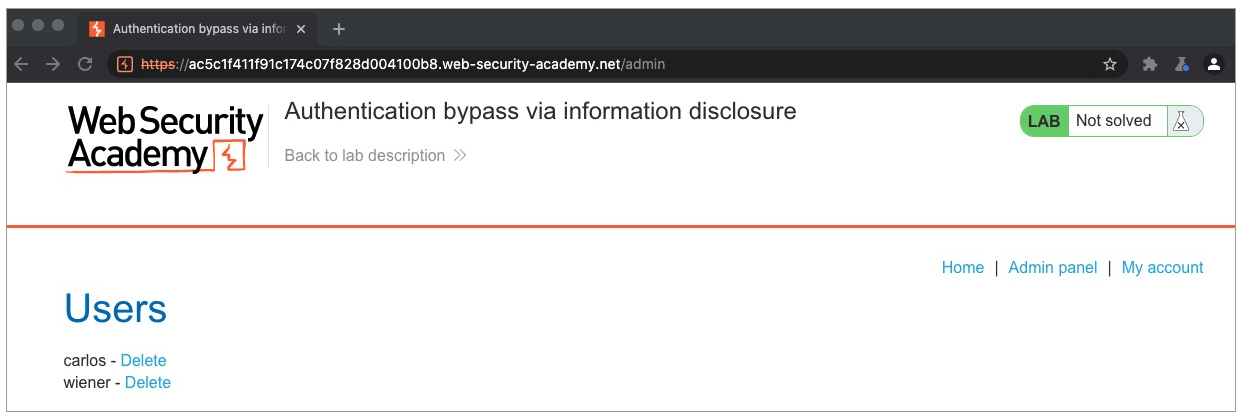The height and width of the screenshot is (420, 1242).
Task: Click the Burp site info icon
Action: tap(125, 64)
